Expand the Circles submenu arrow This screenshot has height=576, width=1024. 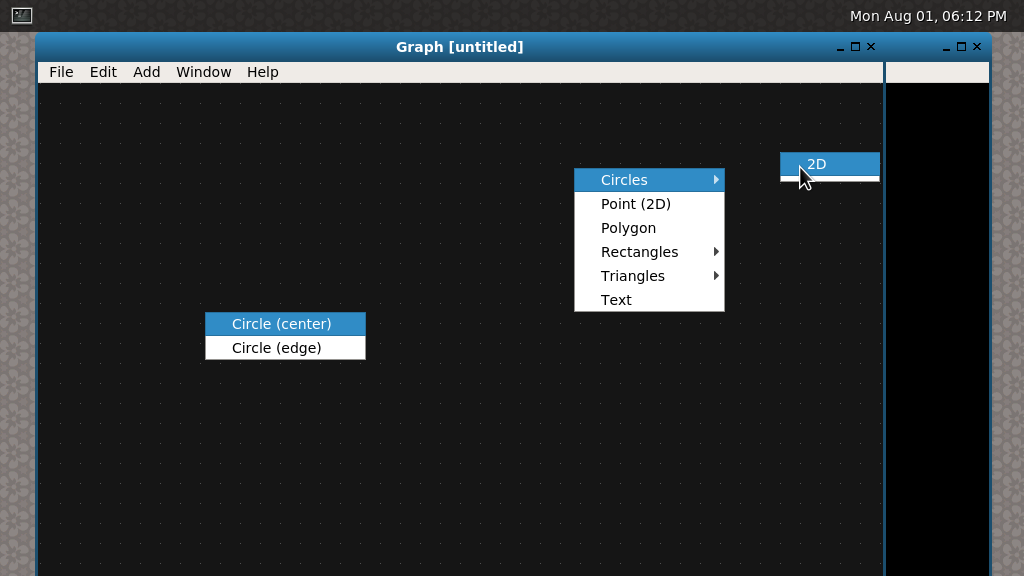coord(716,180)
